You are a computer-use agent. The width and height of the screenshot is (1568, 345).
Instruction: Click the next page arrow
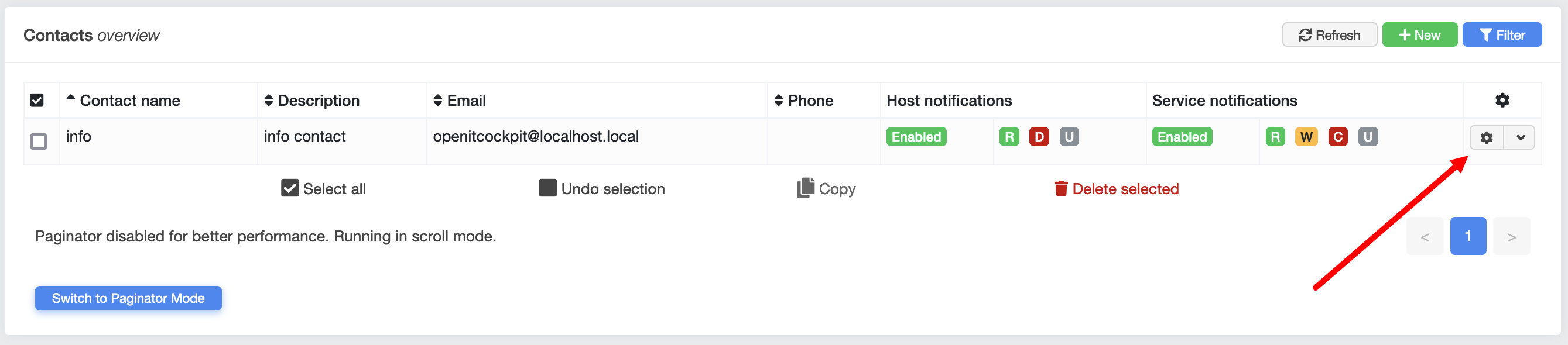(1511, 236)
